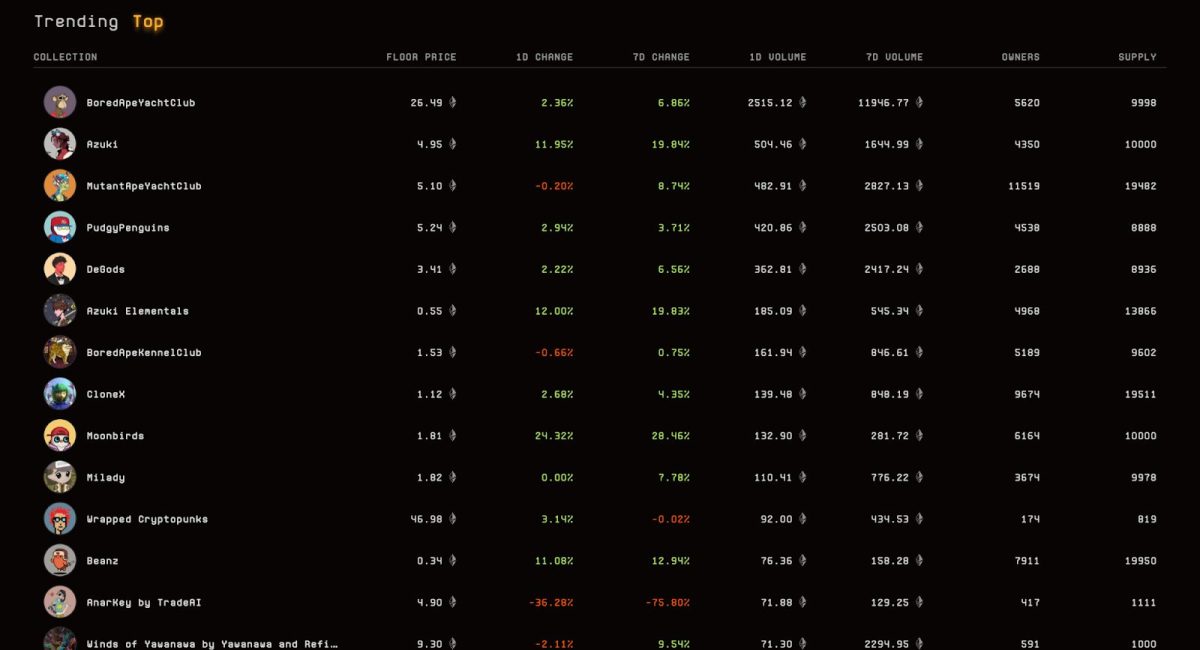The image size is (1200, 650).
Task: Click the AnarKey by TradeAI name
Action: click(x=144, y=603)
